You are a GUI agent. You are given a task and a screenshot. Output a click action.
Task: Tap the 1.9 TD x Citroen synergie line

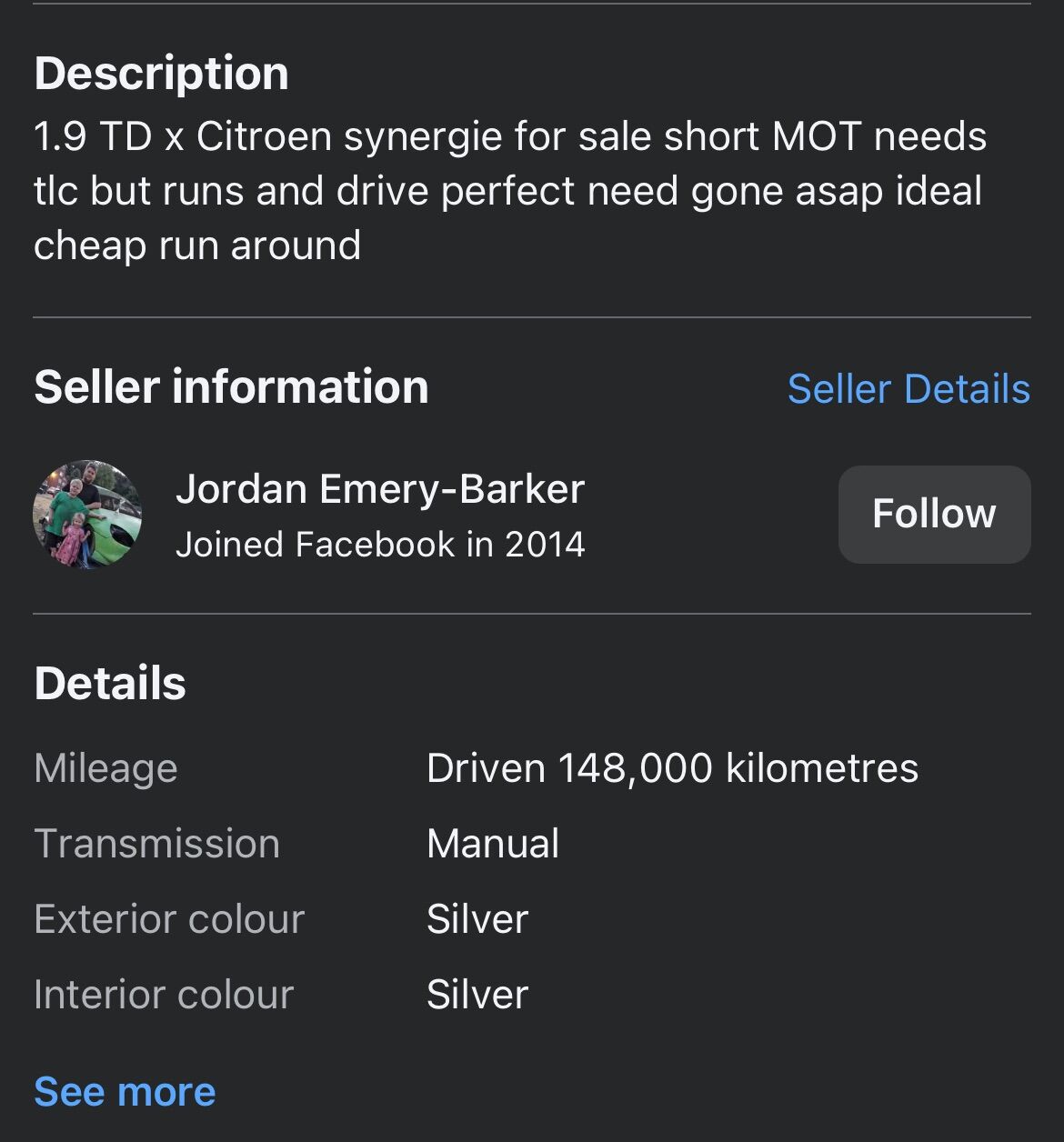[510, 137]
